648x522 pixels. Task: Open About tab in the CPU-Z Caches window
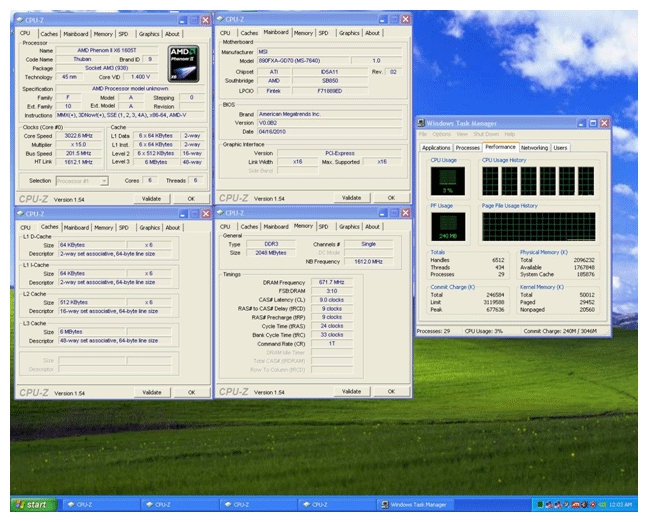tap(173, 228)
